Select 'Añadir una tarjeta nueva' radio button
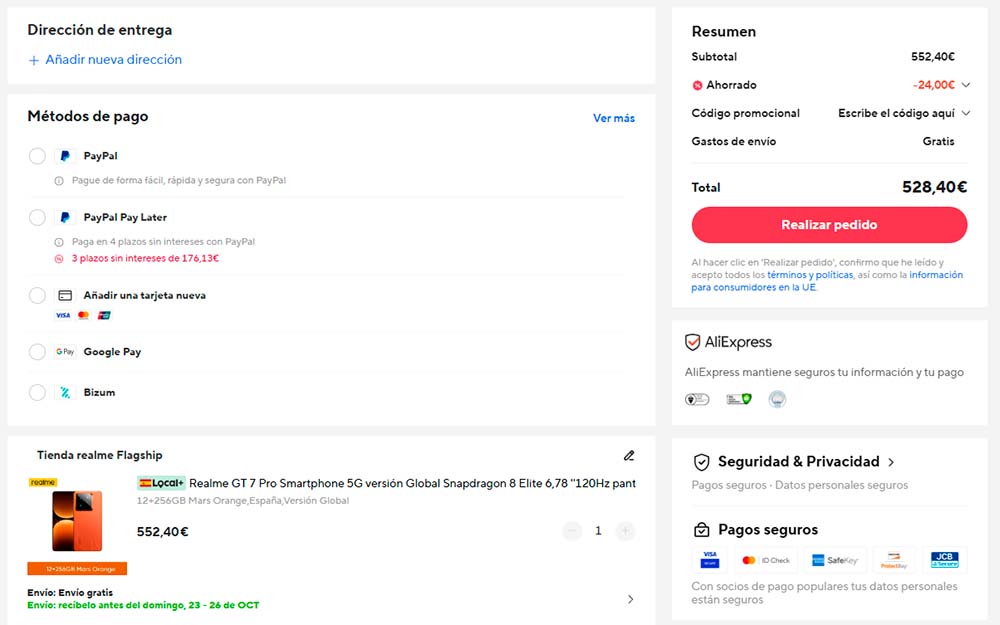 point(36,295)
